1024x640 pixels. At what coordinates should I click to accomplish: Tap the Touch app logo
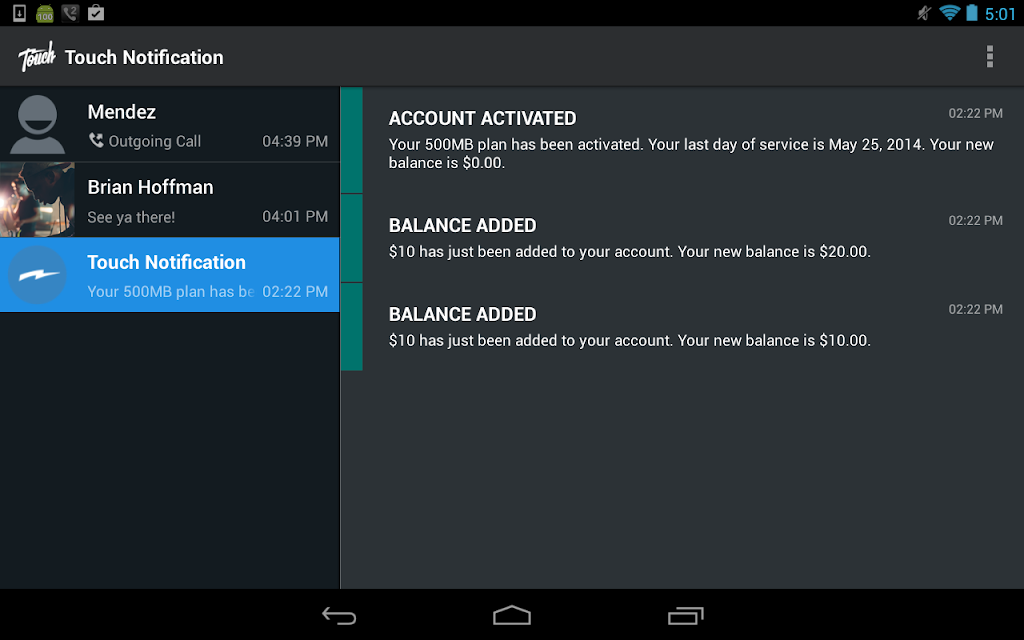tap(37, 57)
